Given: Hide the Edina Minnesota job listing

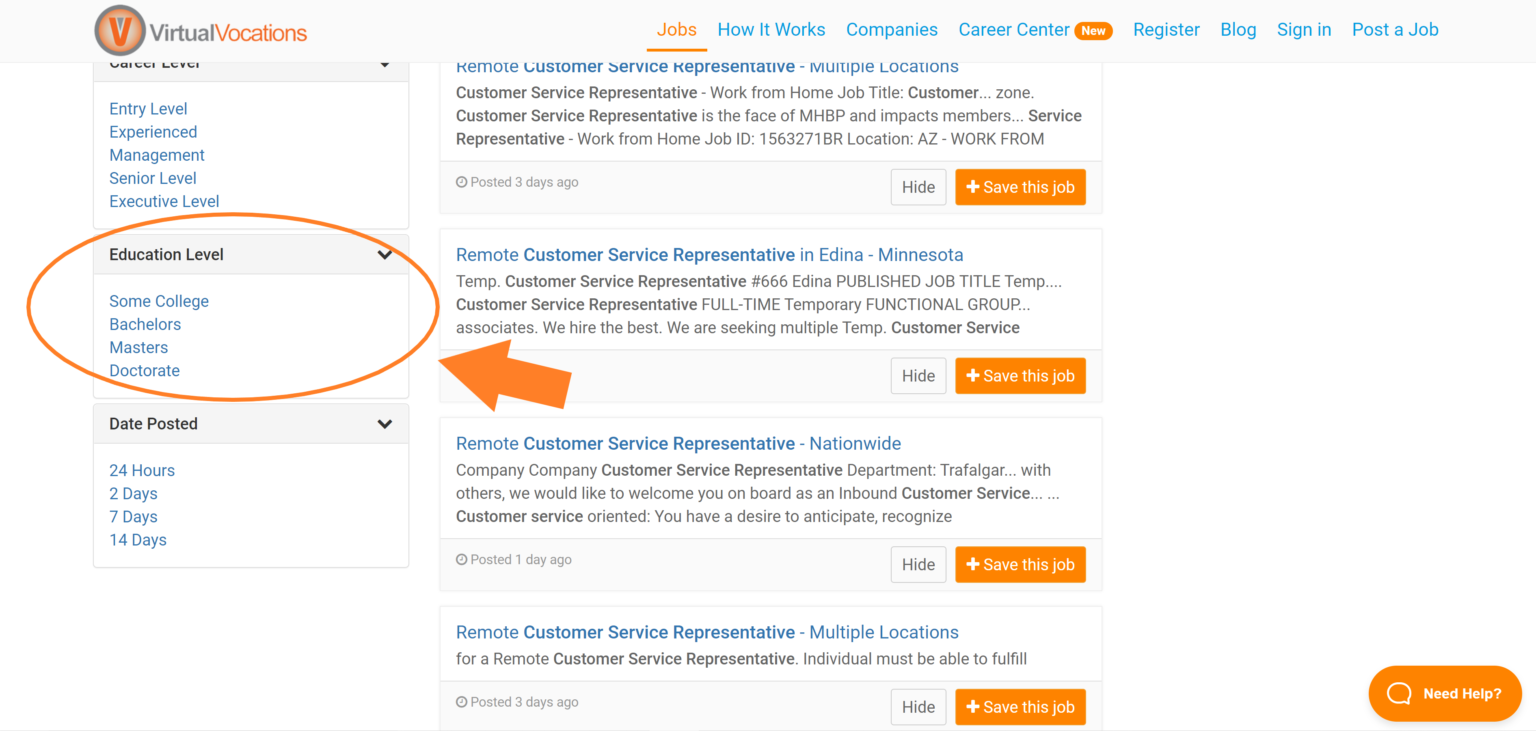Looking at the screenshot, I should [x=917, y=375].
